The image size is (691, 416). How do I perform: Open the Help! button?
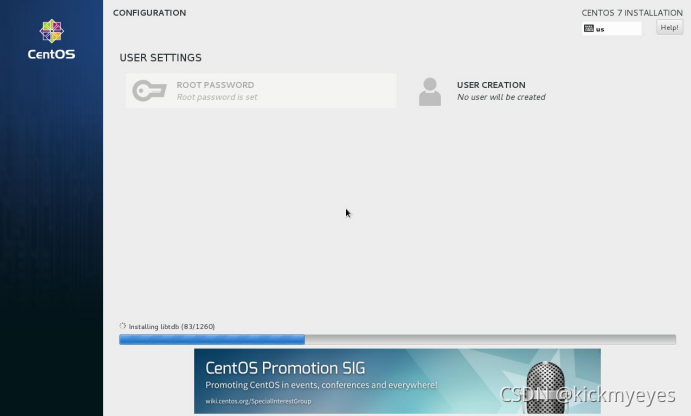tap(669, 27)
